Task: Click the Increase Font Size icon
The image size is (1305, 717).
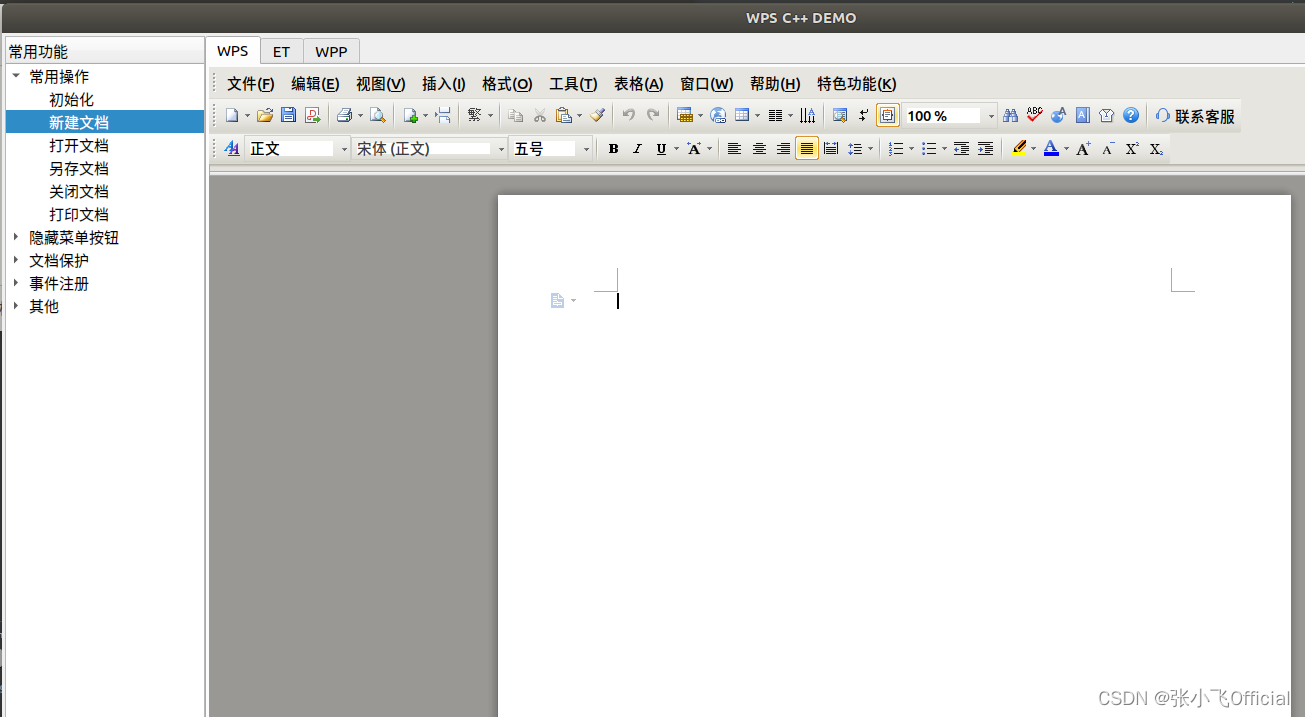Action: tap(1083, 148)
